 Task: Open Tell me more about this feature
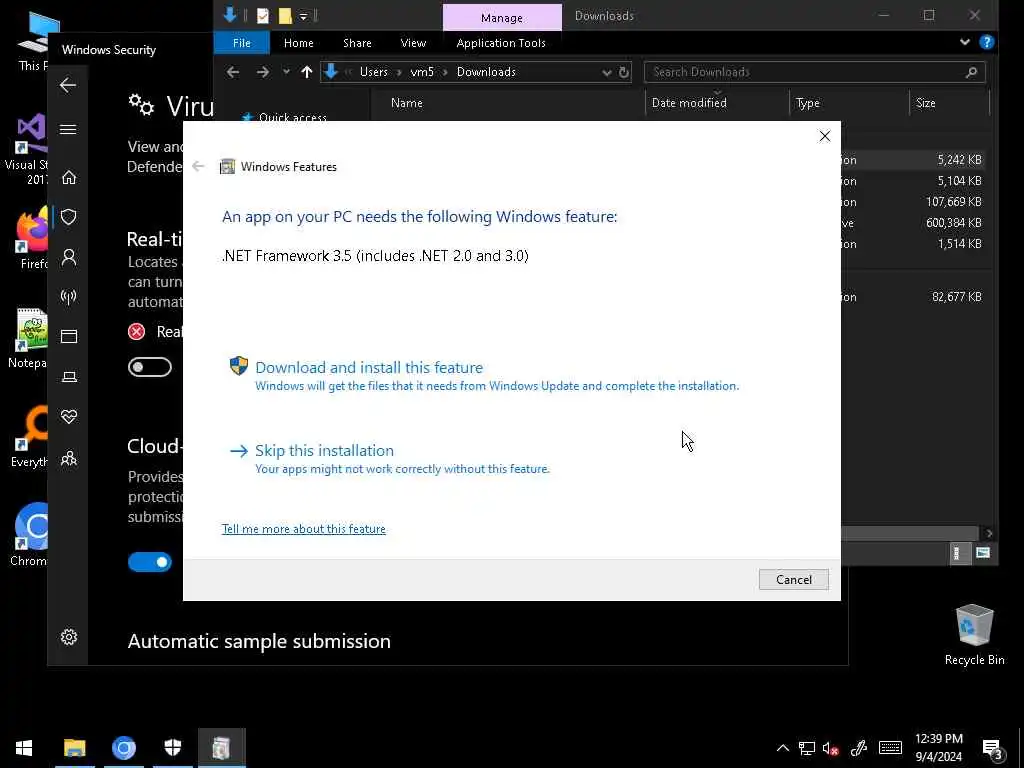coord(304,529)
